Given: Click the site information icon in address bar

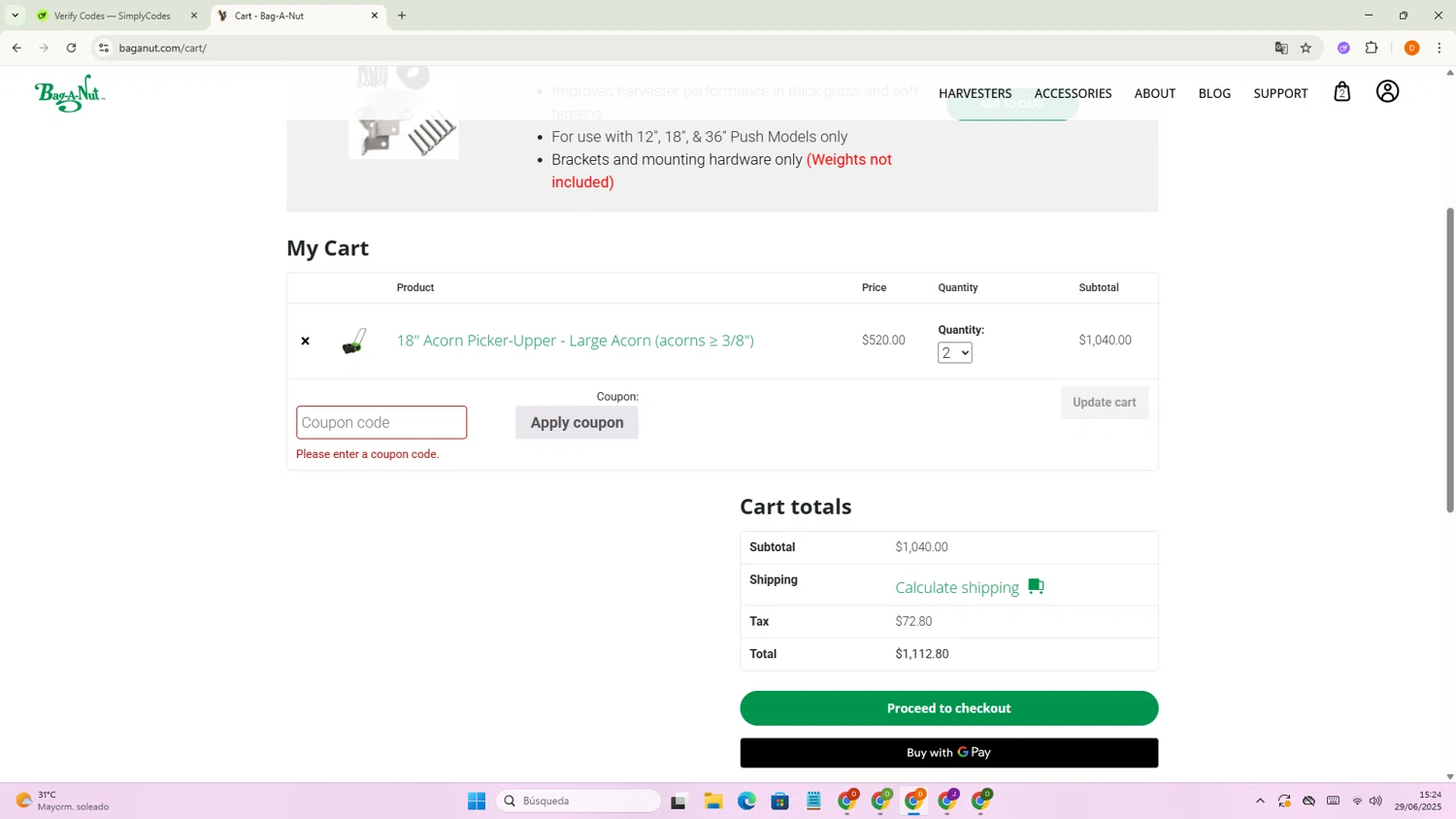Looking at the screenshot, I should [x=104, y=48].
